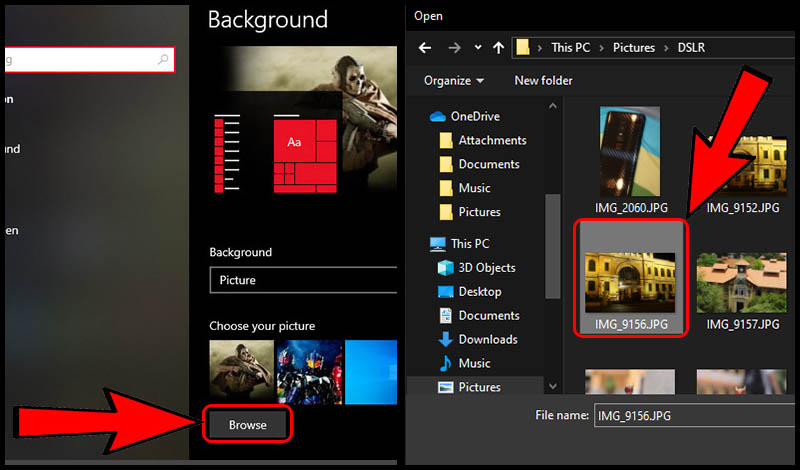Click the Settings search input field

(x=89, y=60)
